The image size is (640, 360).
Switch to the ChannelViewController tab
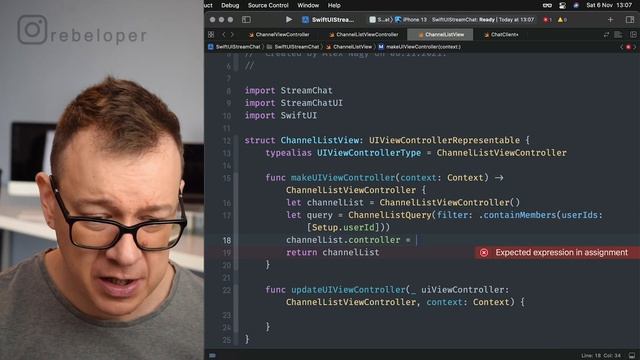(279, 35)
